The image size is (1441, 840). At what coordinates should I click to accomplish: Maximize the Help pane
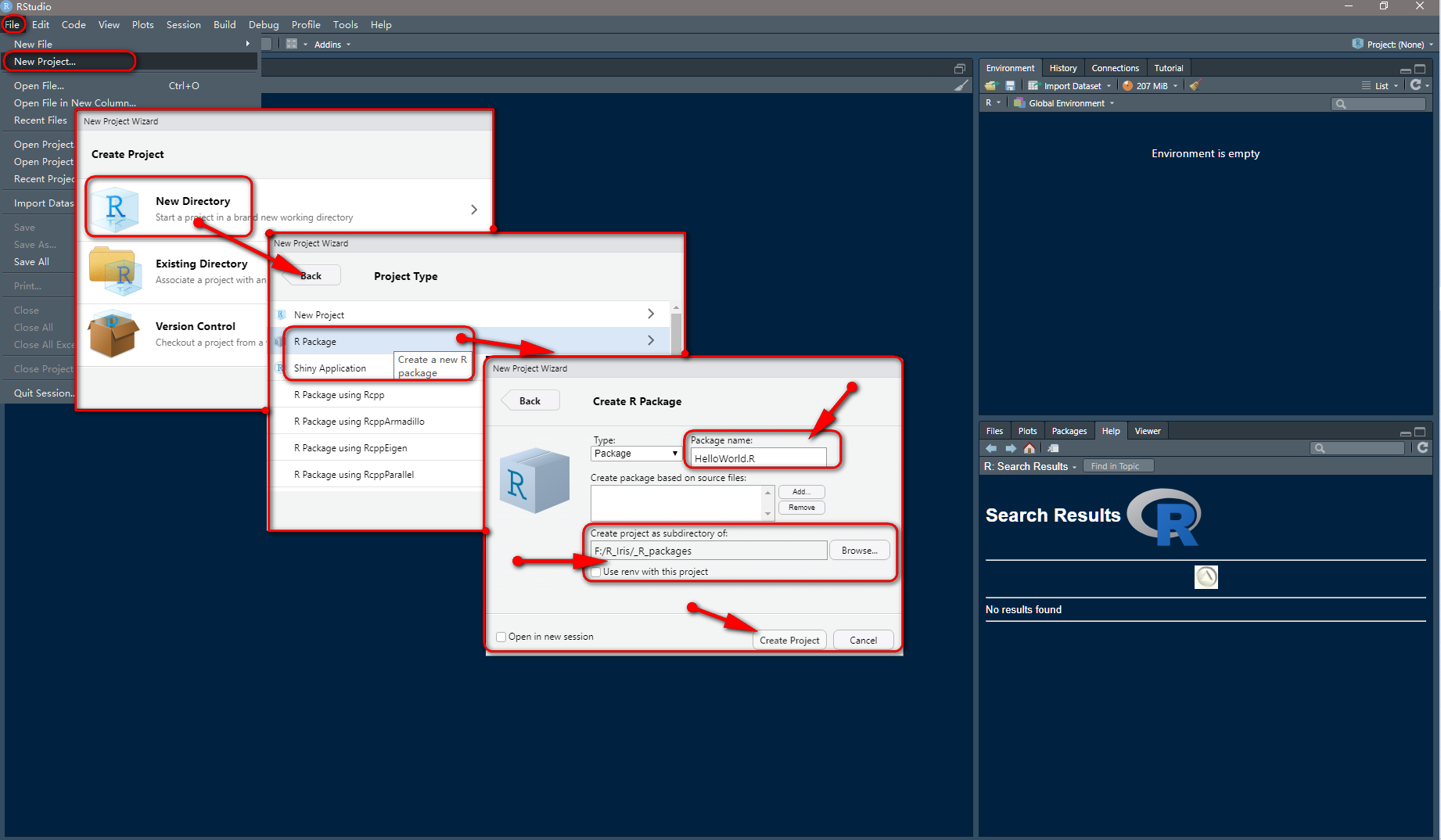click(x=1420, y=432)
